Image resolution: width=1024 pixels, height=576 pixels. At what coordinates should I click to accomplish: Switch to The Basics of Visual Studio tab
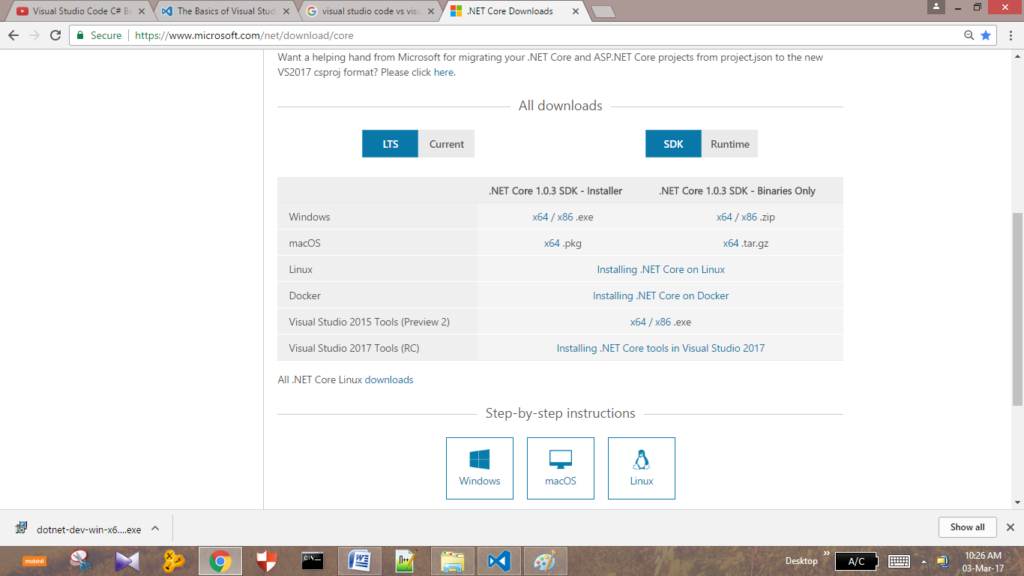(225, 11)
